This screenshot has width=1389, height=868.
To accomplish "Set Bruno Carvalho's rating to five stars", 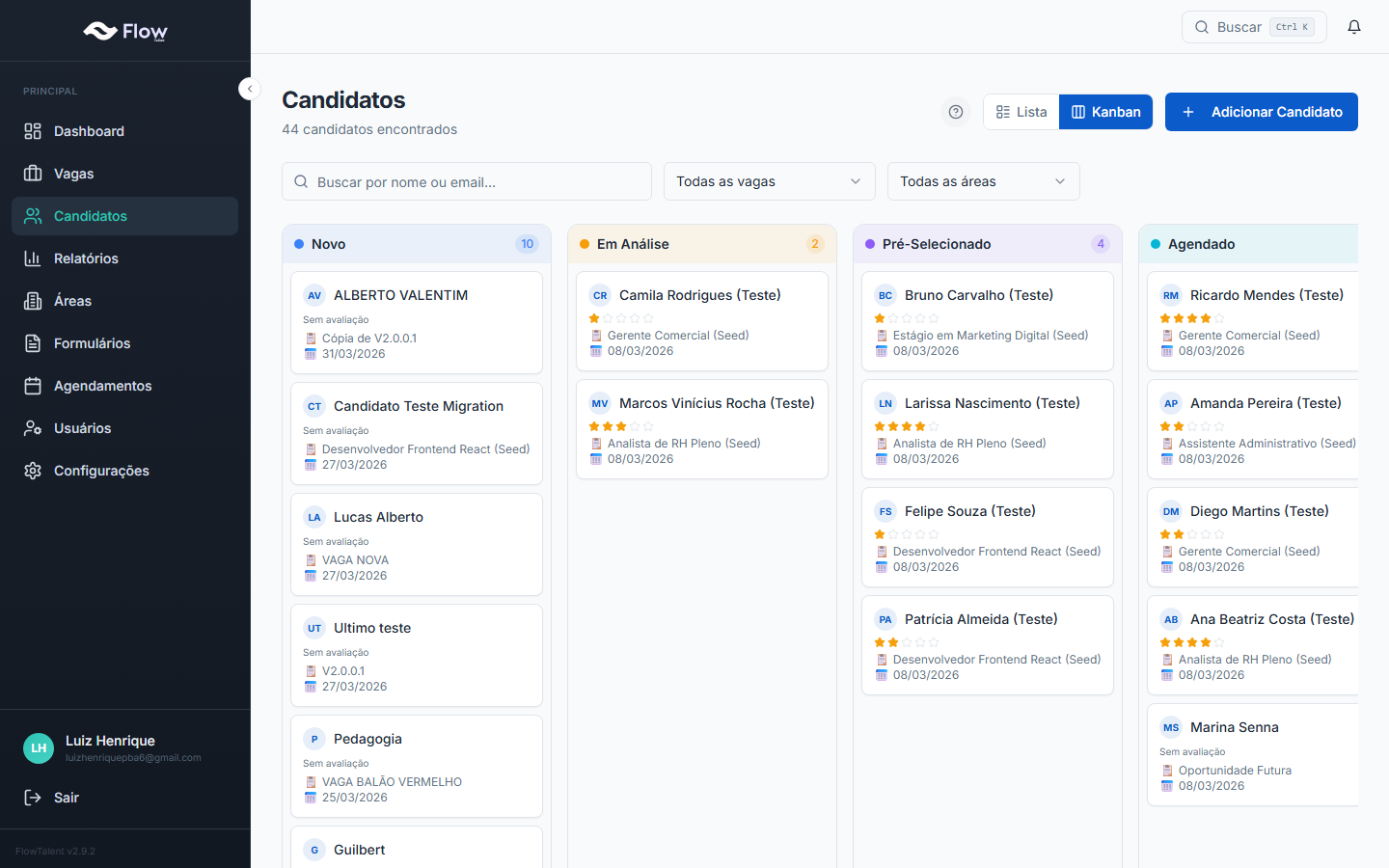I will pos(934,316).
